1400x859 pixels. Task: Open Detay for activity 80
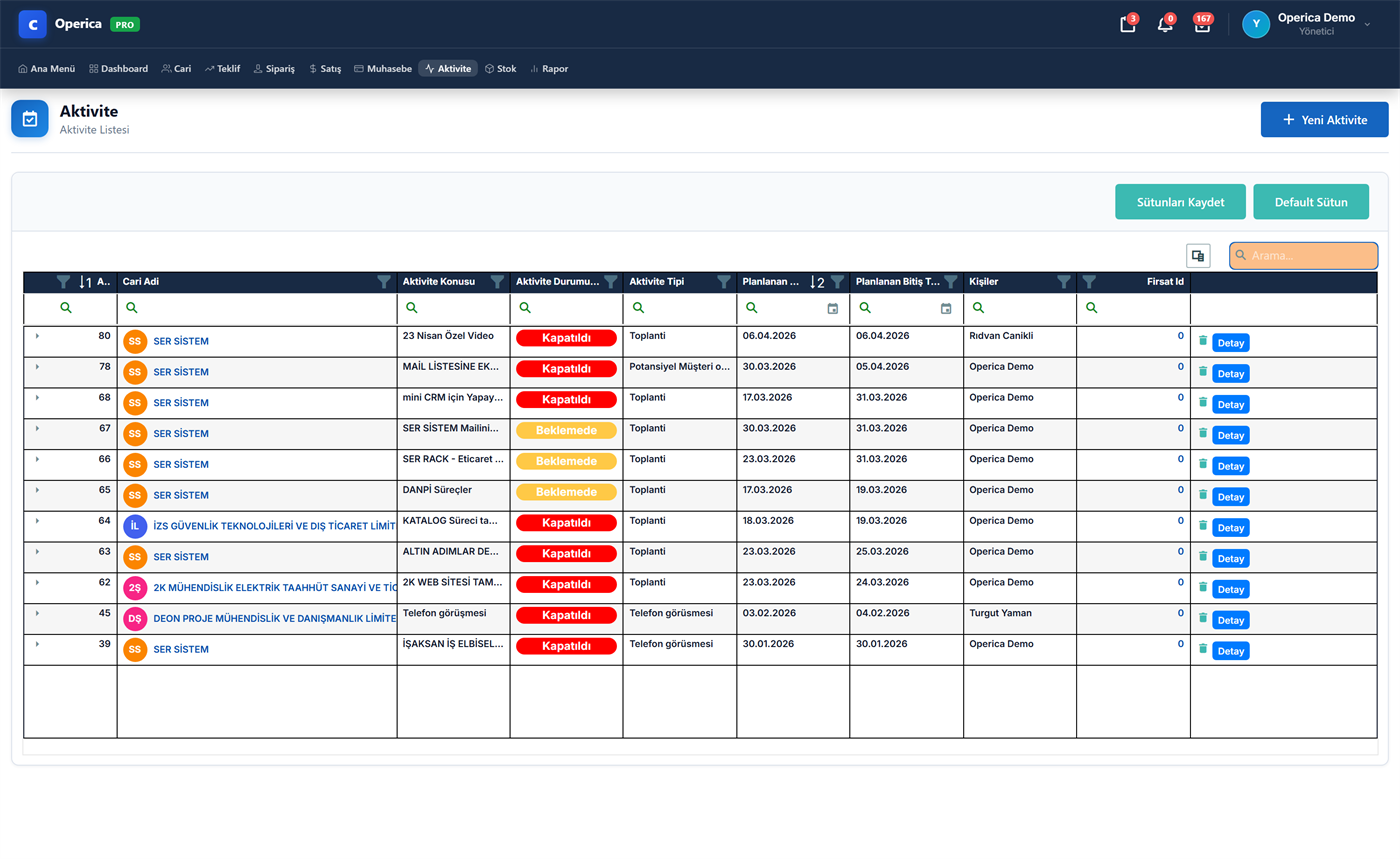pos(1231,343)
